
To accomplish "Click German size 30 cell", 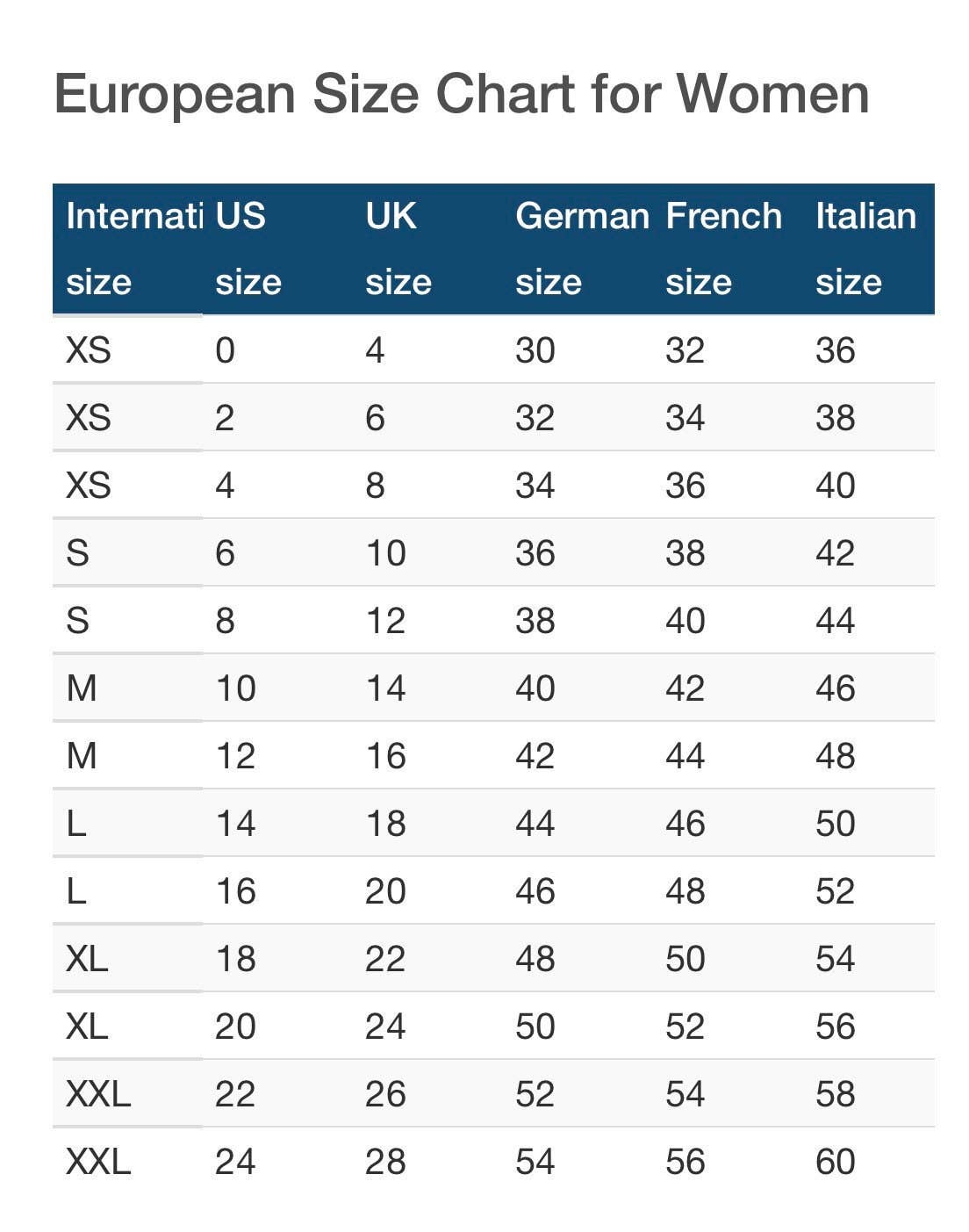I will pos(535,350).
